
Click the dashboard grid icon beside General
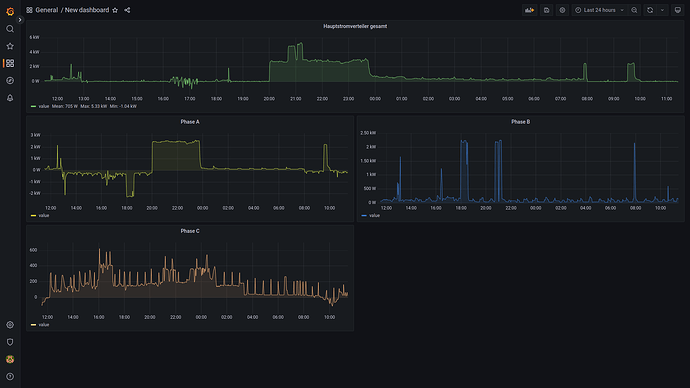click(x=29, y=10)
